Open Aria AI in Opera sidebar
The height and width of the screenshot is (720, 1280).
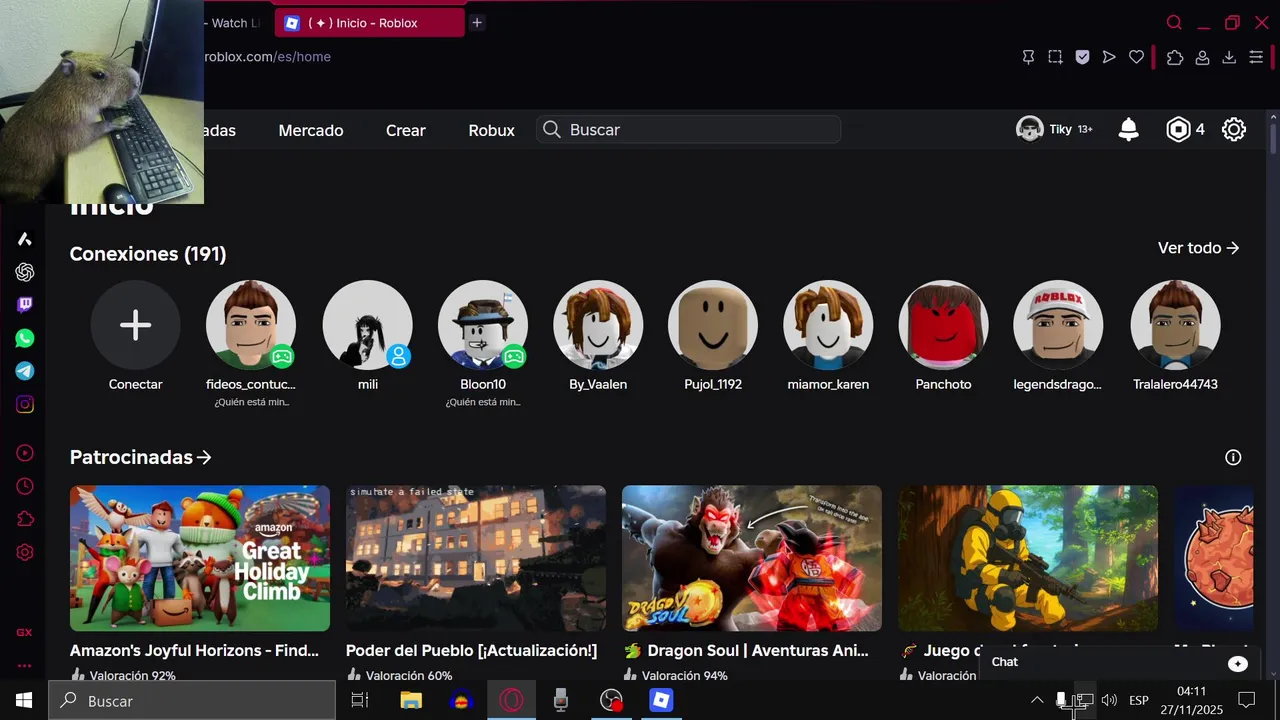click(x=25, y=239)
